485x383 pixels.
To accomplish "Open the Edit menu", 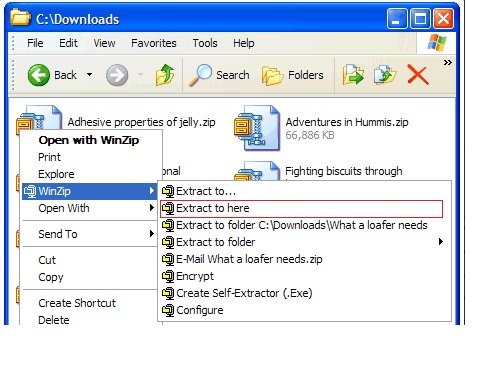I will point(68,43).
